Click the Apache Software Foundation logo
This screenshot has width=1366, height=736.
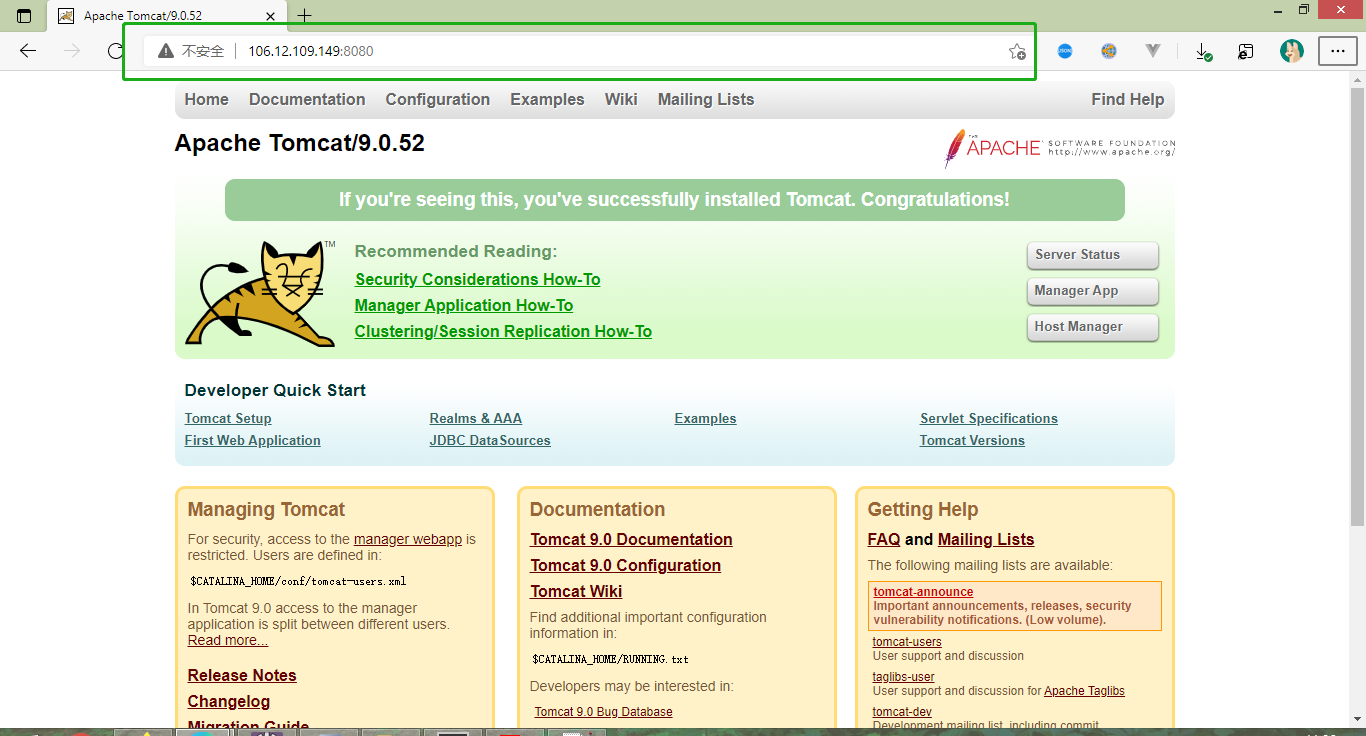tap(1060, 148)
